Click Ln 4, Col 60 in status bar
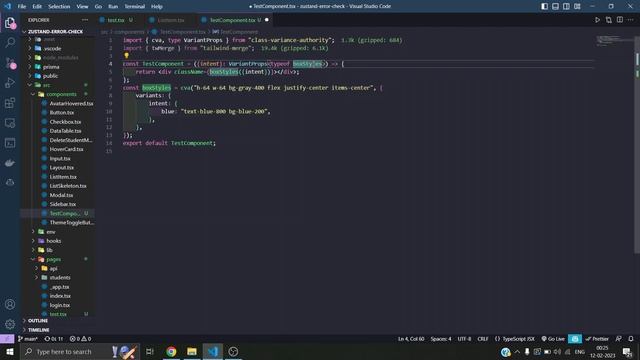This screenshot has height=360, width=640. point(411,339)
